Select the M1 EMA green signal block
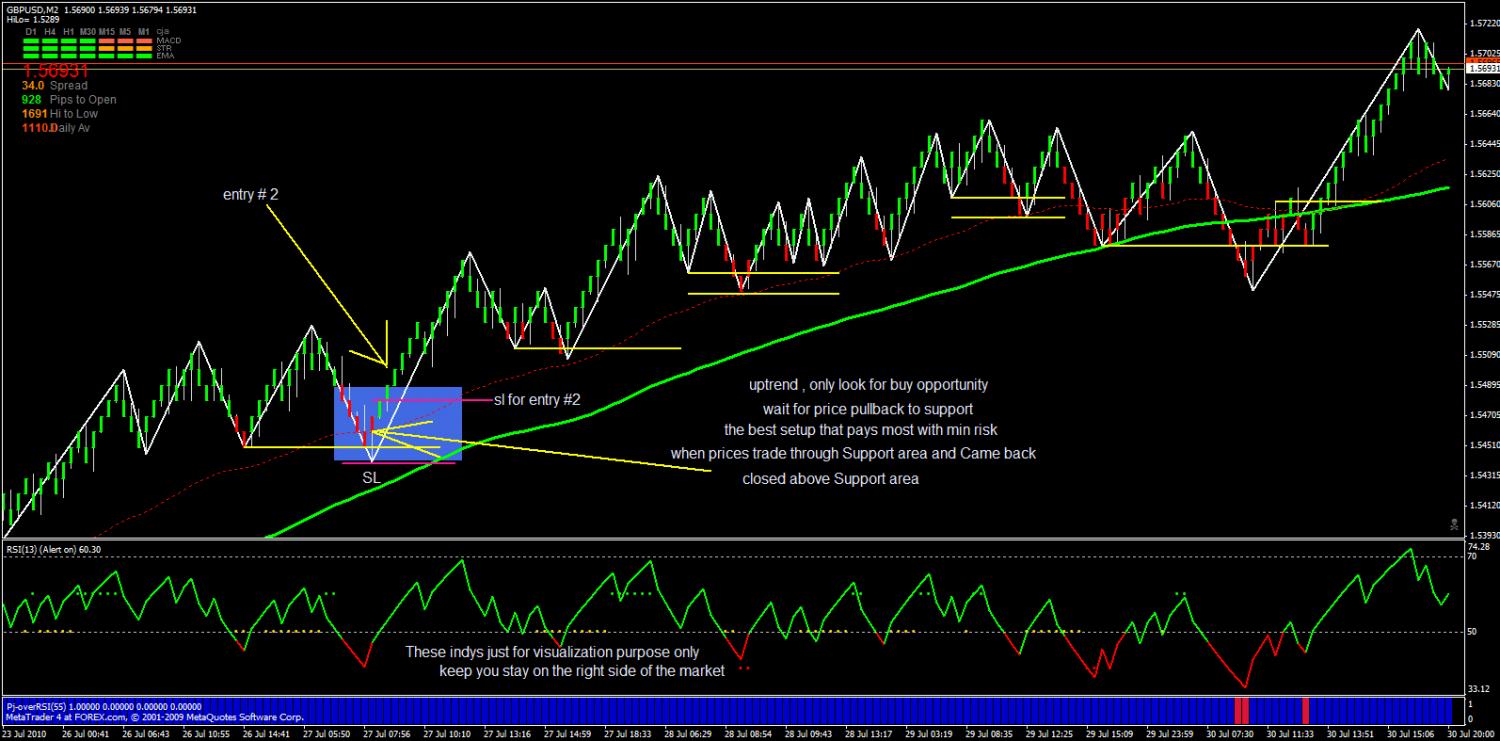 point(144,56)
